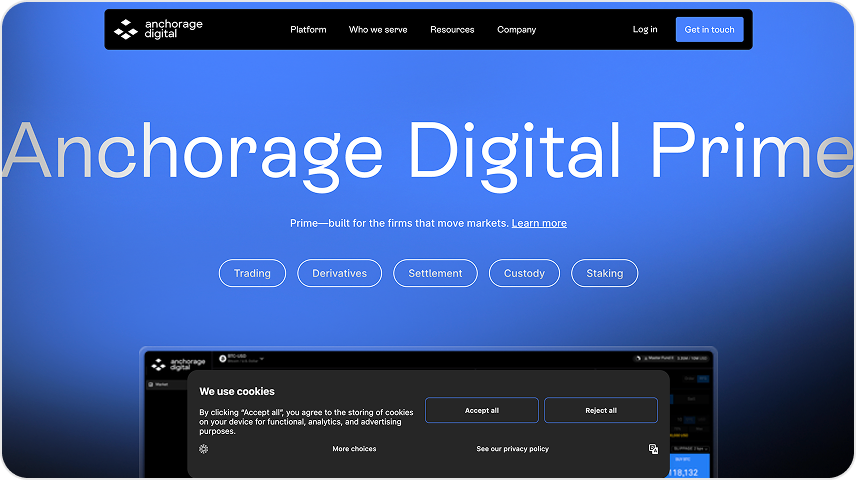Click the cookie settings gear icon
Viewport: 856px width, 480px height.
point(204,449)
